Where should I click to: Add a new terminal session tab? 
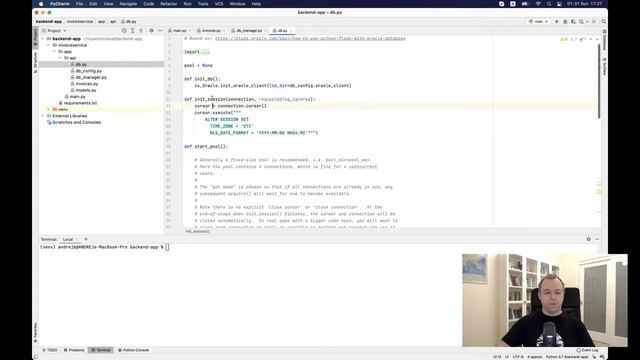[86, 239]
